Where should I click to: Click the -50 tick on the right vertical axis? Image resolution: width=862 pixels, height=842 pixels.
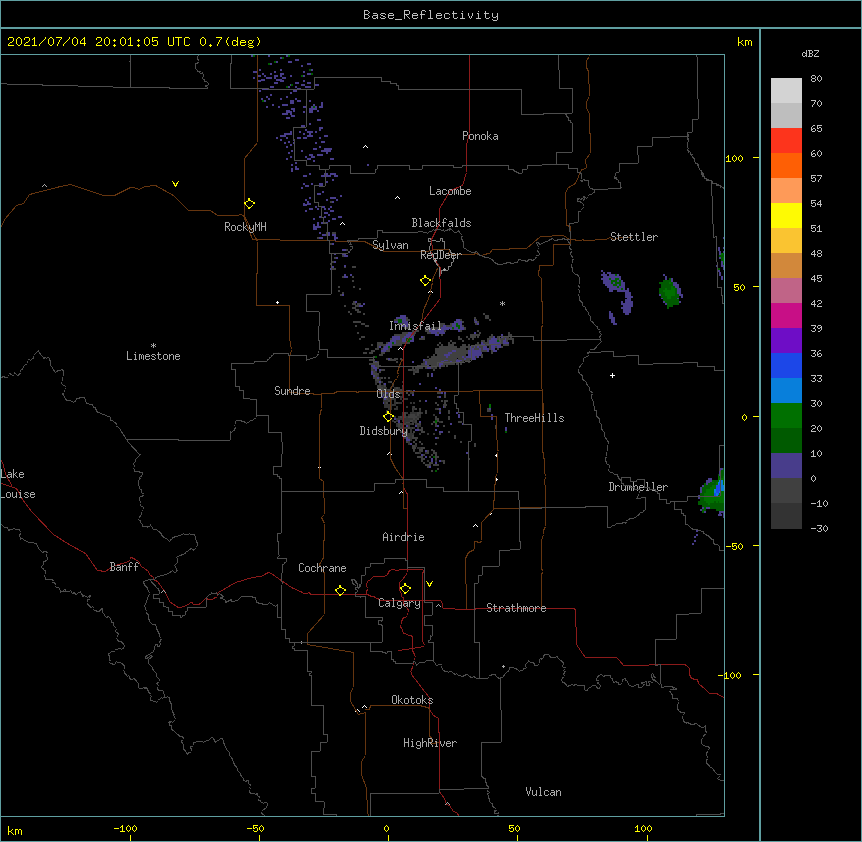(734, 546)
